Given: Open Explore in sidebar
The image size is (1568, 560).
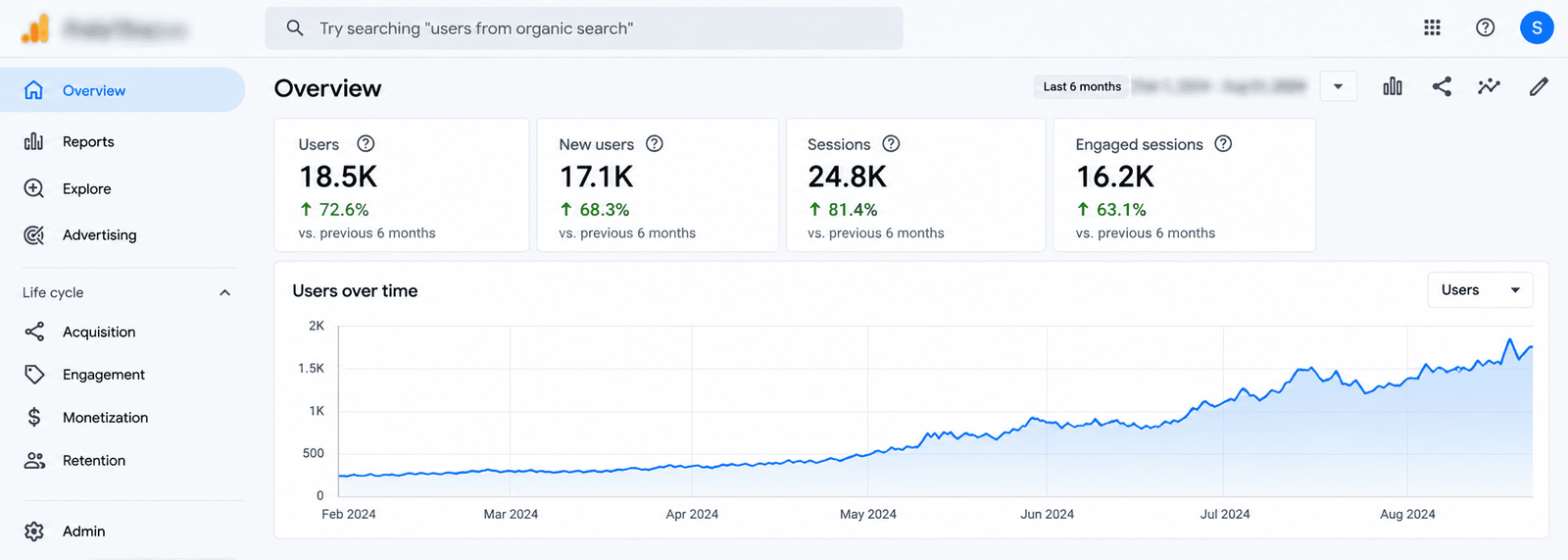Looking at the screenshot, I should click(86, 188).
